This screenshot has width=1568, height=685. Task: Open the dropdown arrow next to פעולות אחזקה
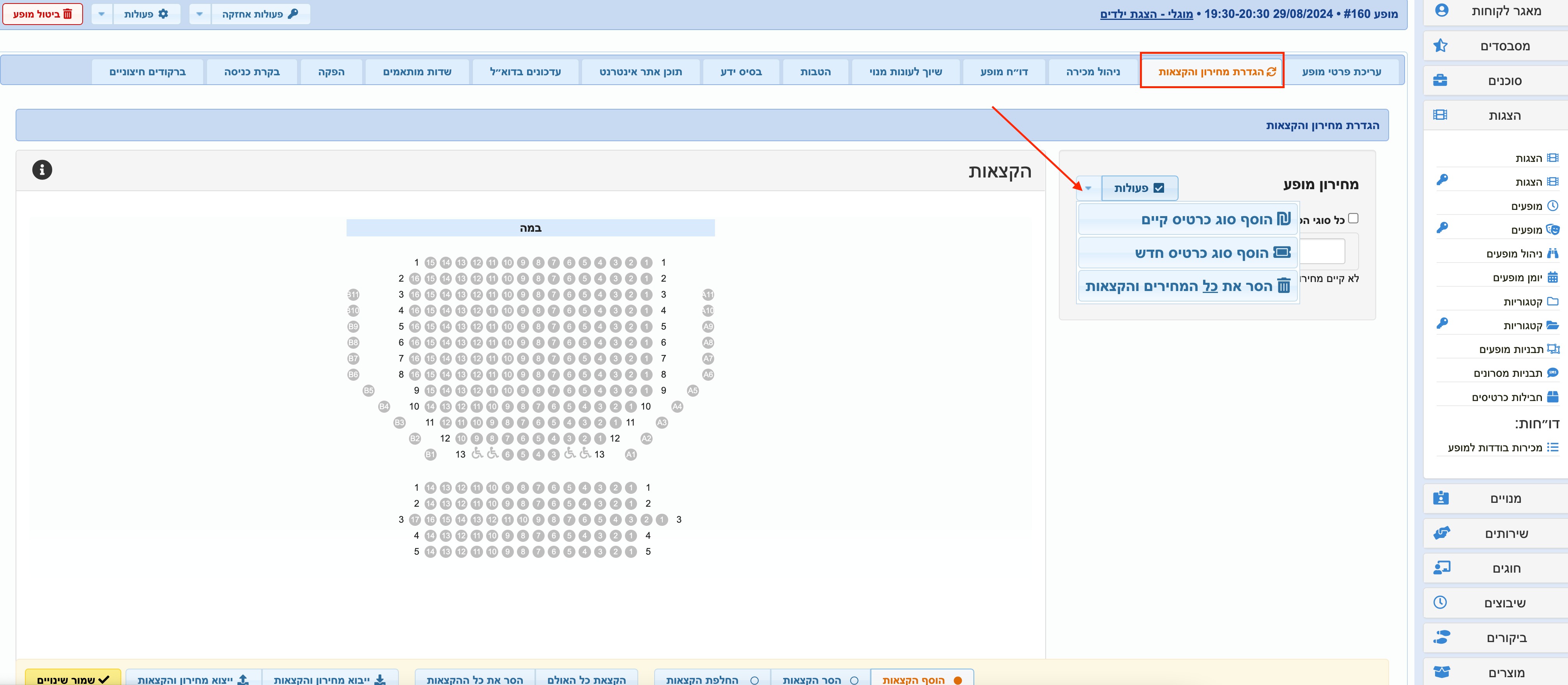[200, 13]
